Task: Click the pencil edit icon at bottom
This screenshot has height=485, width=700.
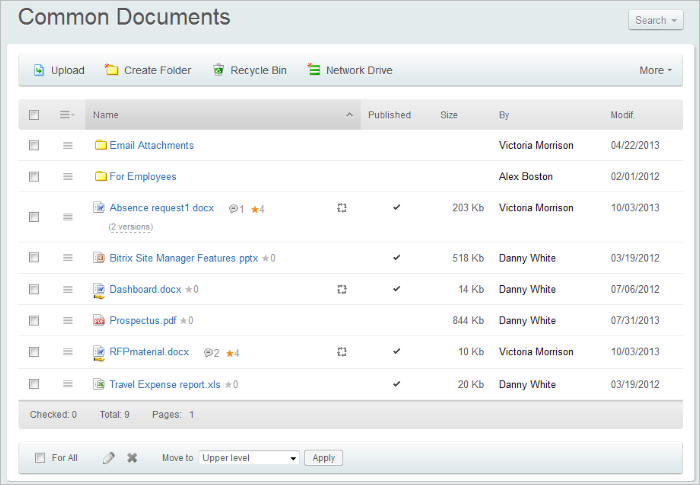Action: pos(109,458)
